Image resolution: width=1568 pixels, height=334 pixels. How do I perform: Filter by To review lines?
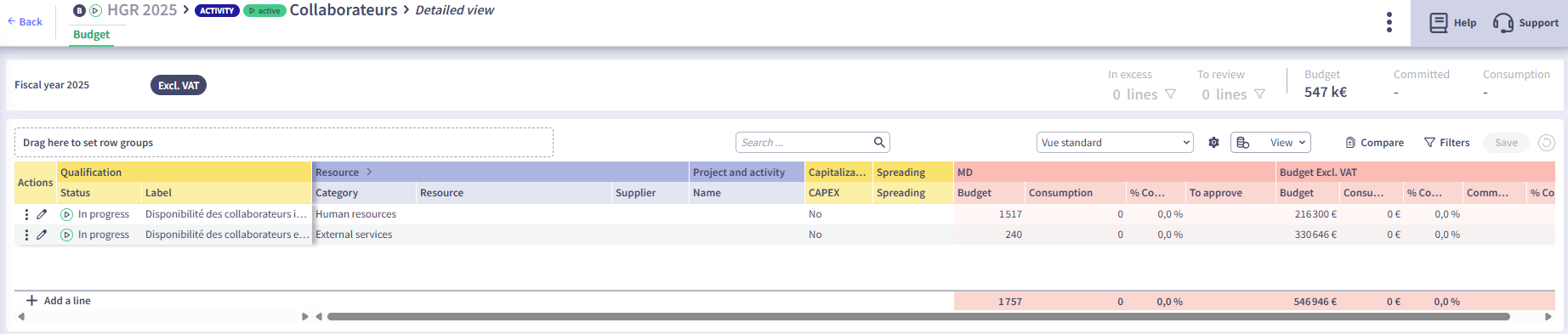(1233, 94)
